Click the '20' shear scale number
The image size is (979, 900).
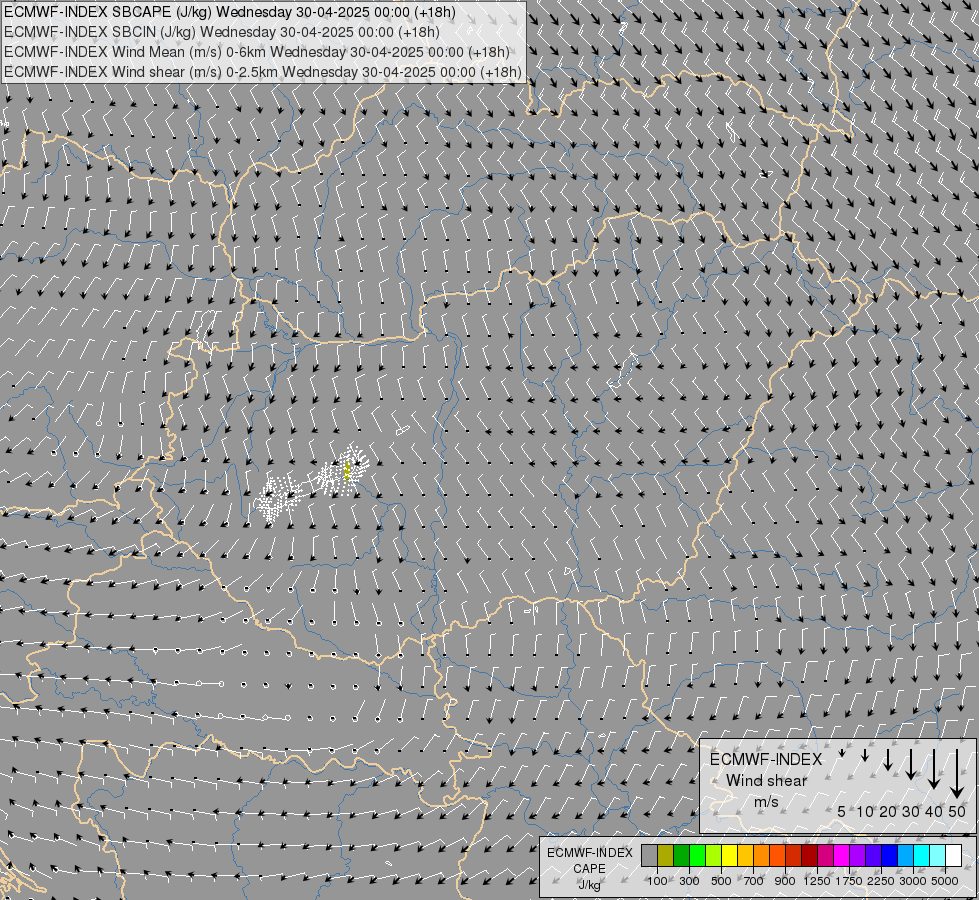[x=888, y=811]
